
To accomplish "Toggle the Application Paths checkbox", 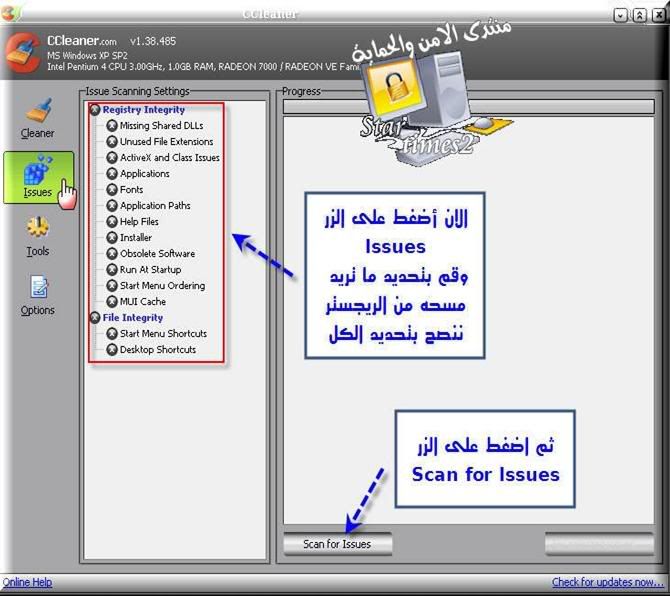I will (112, 206).
